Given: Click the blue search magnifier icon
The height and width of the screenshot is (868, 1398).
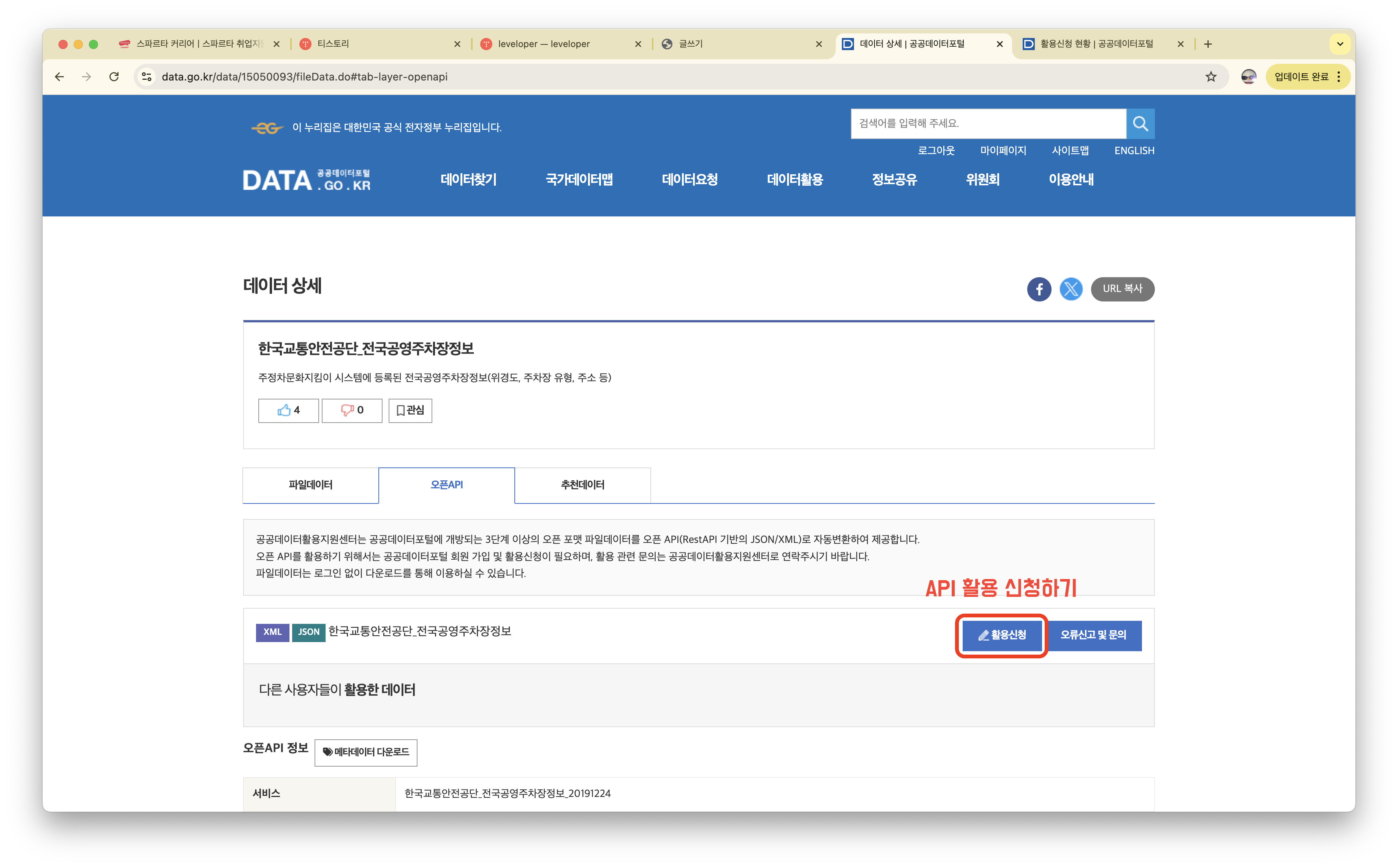Looking at the screenshot, I should (x=1140, y=123).
